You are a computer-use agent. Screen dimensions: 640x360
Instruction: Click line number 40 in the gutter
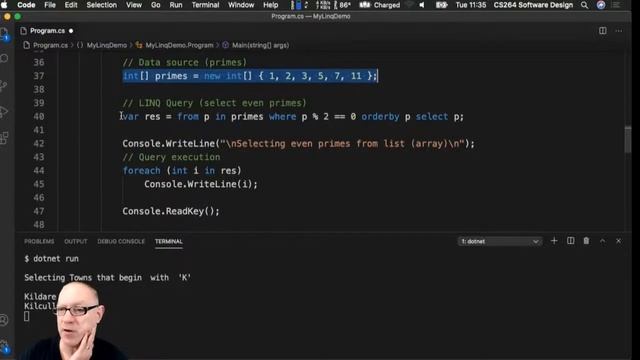39,117
